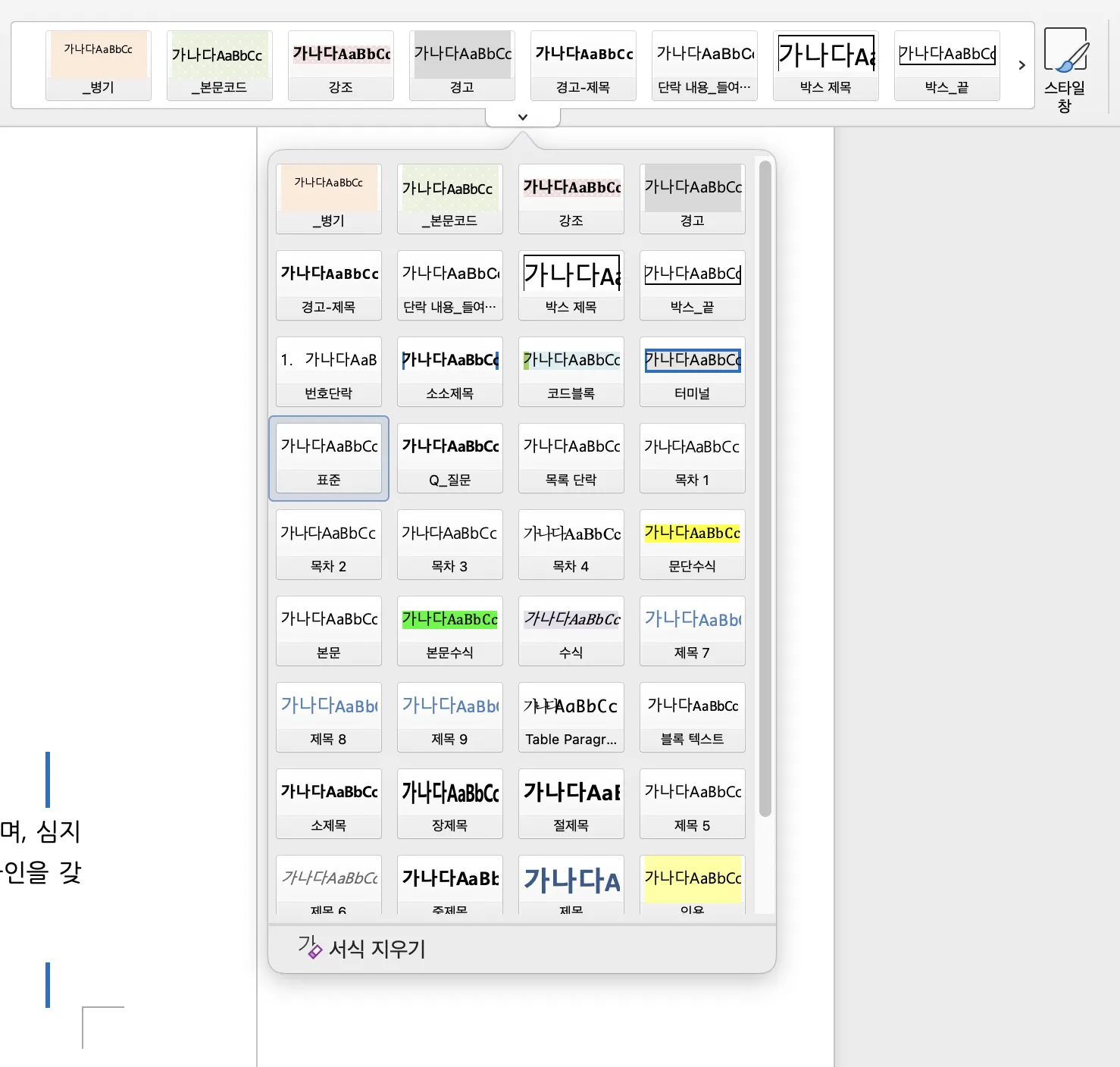Choose the 목차 3 style
The image size is (1120, 1067).
[450, 545]
